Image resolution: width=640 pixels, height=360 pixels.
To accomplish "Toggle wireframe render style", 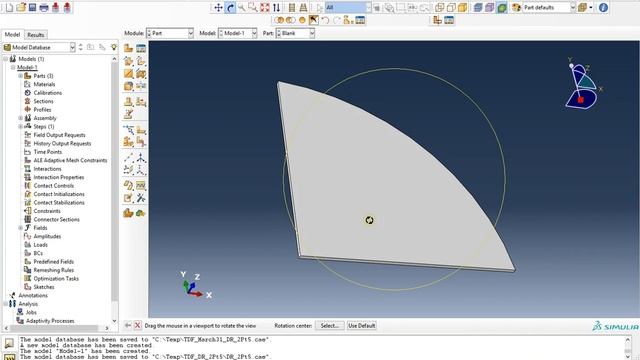I will [440, 7].
